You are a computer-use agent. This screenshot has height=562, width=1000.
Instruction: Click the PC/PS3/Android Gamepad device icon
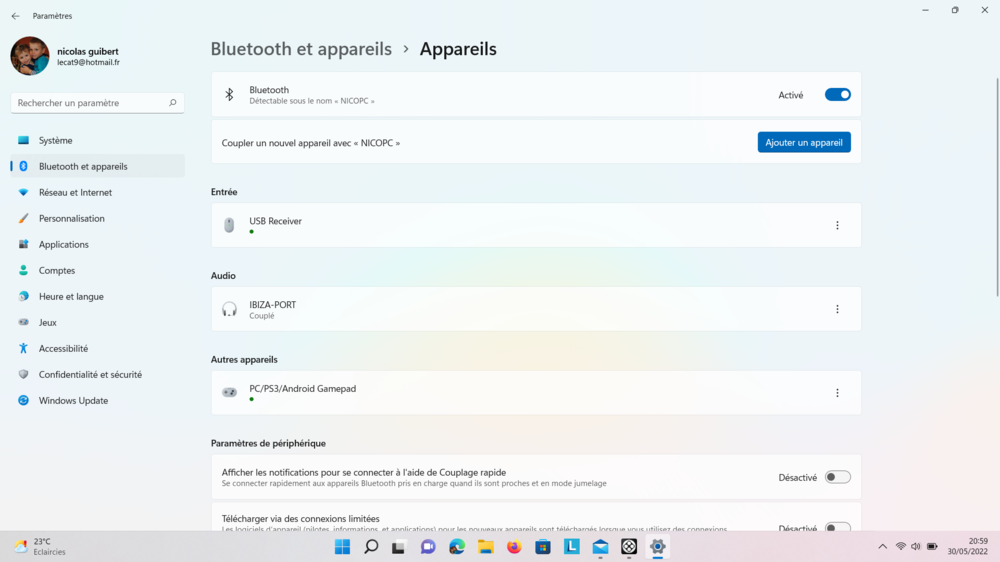pos(229,393)
